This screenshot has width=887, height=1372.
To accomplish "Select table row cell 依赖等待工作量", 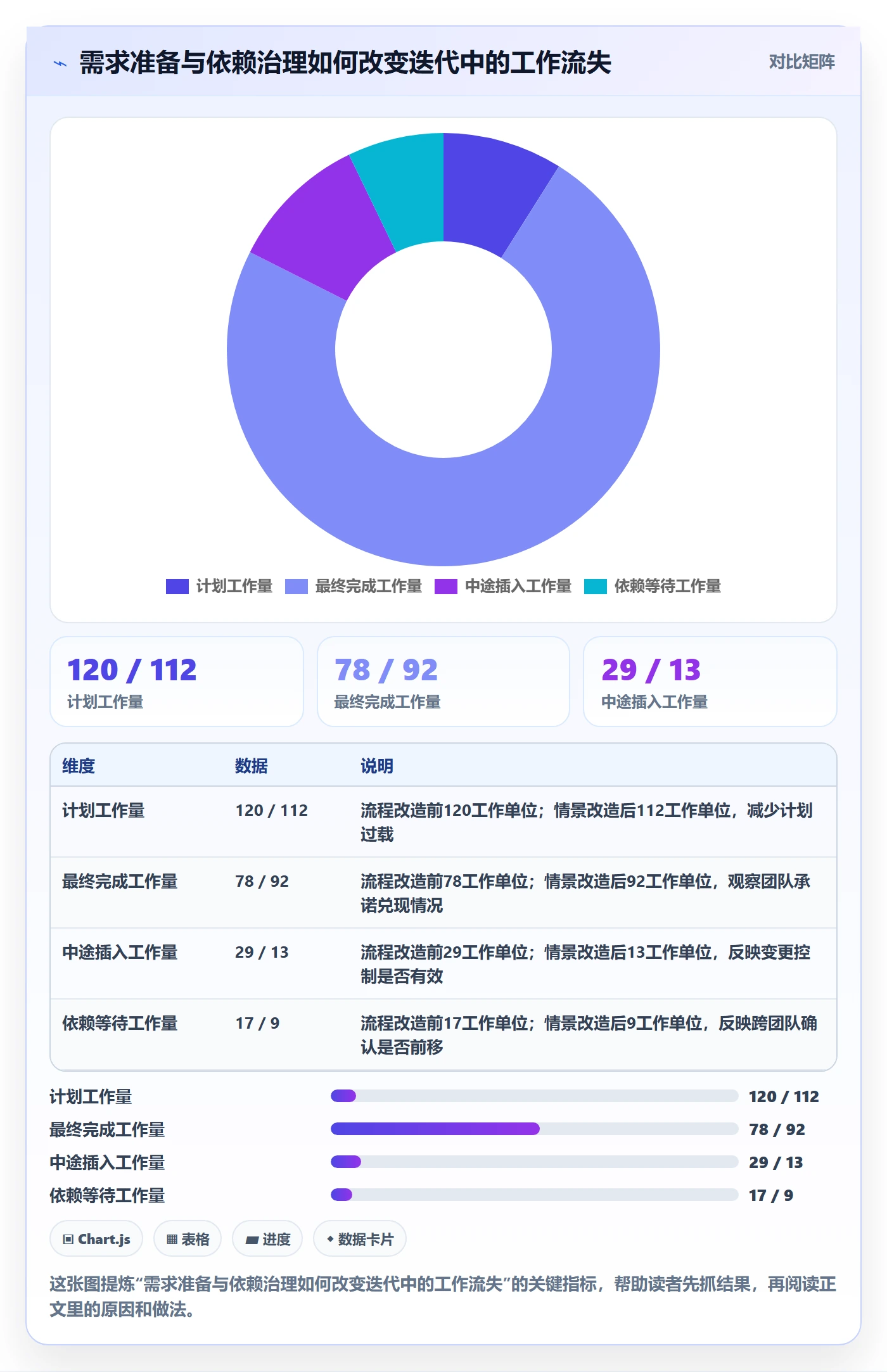I will pos(120,1024).
